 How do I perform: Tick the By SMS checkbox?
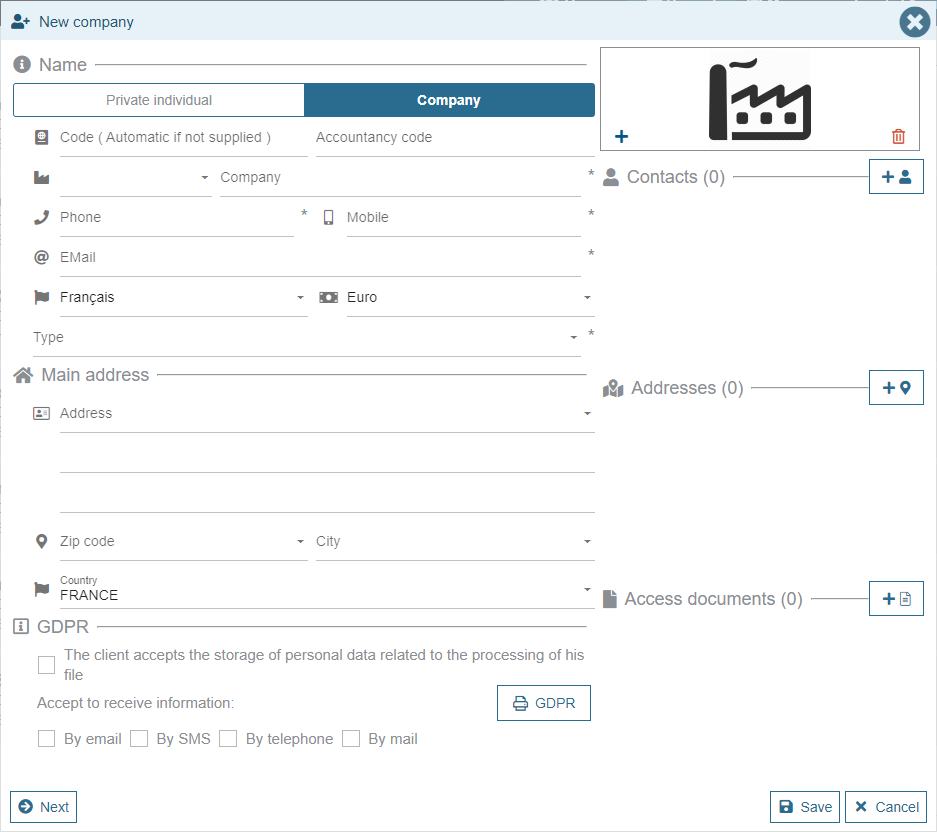click(x=139, y=739)
